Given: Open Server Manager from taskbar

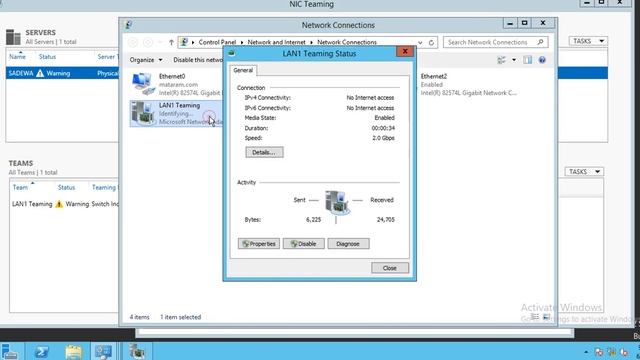Looking at the screenshot, I should [10, 352].
